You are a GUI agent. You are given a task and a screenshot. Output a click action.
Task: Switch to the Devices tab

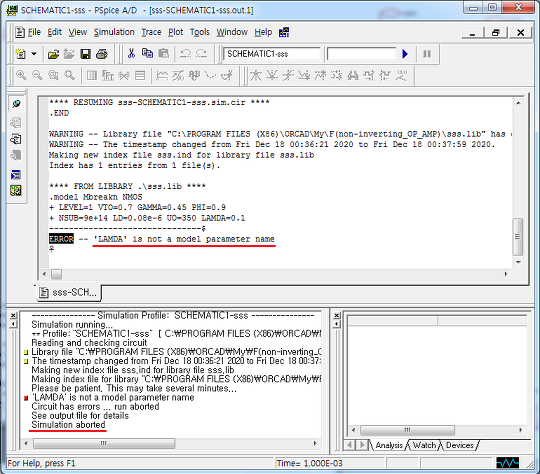pos(459,445)
